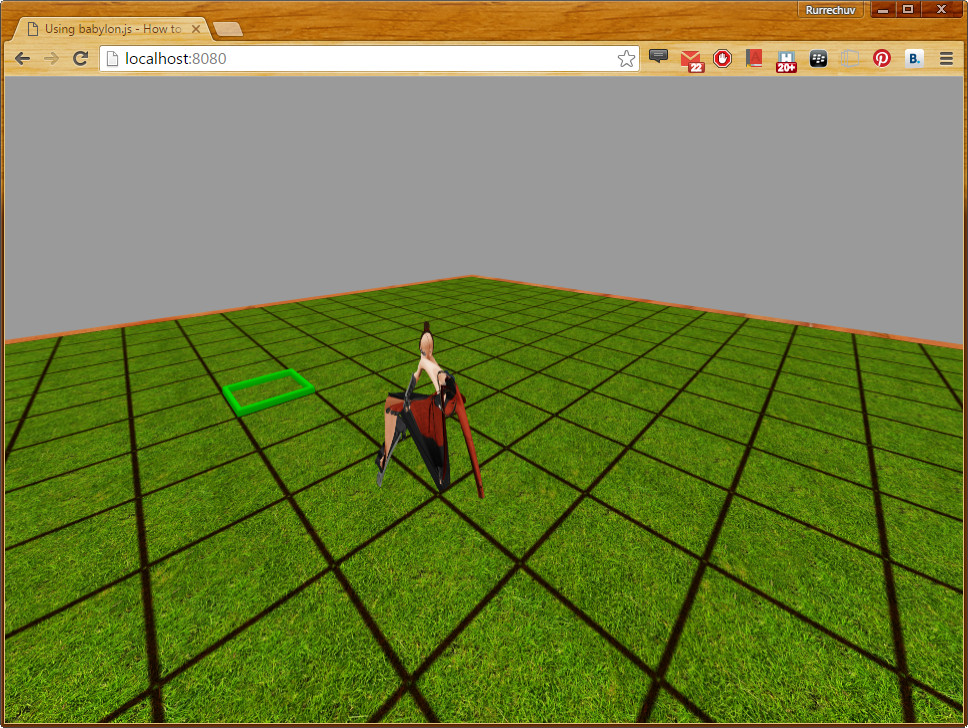Close the Chrome window
The height and width of the screenshot is (728, 968).
(941, 9)
